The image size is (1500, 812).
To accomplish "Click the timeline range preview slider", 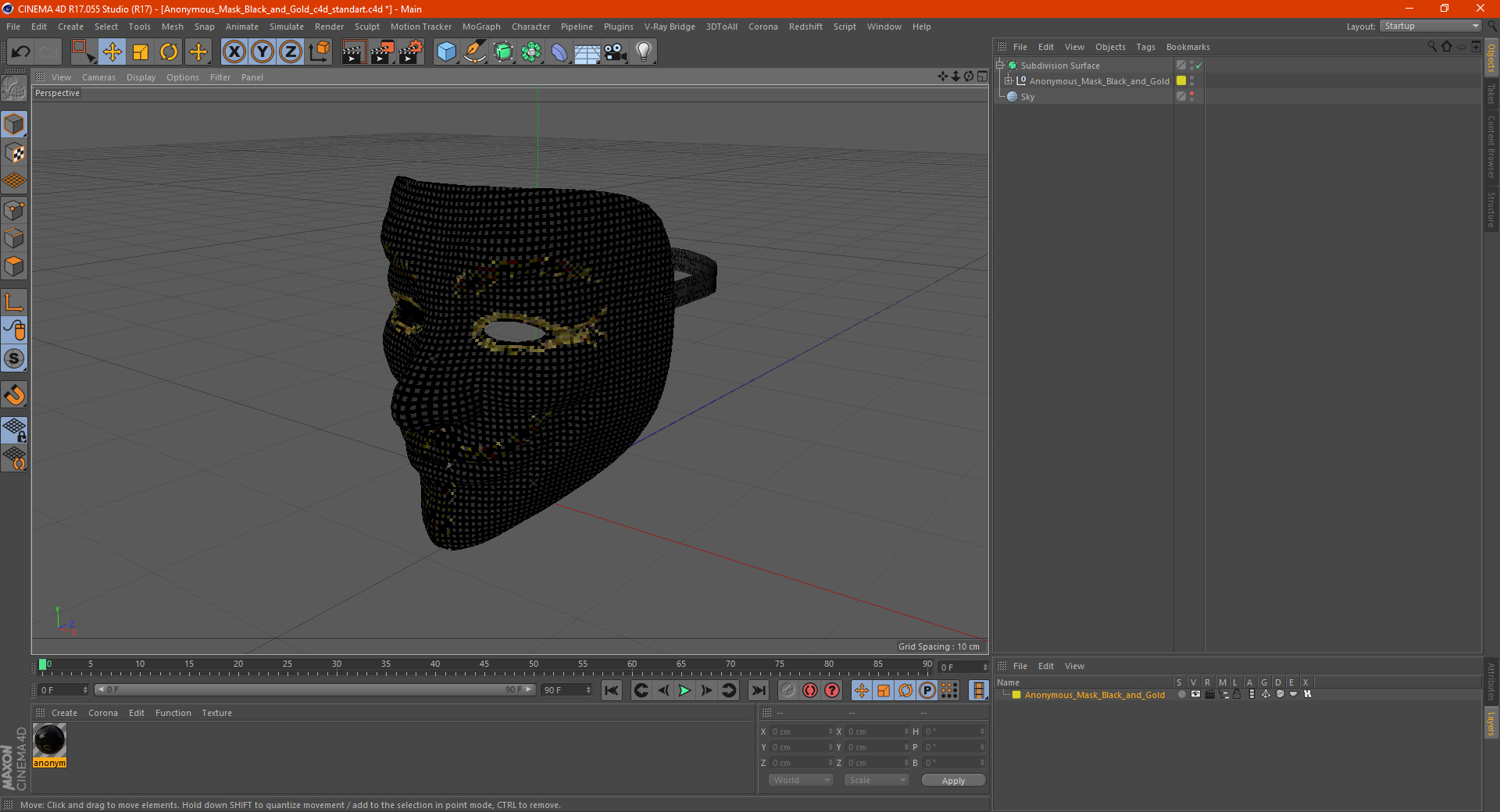I will coord(315,689).
